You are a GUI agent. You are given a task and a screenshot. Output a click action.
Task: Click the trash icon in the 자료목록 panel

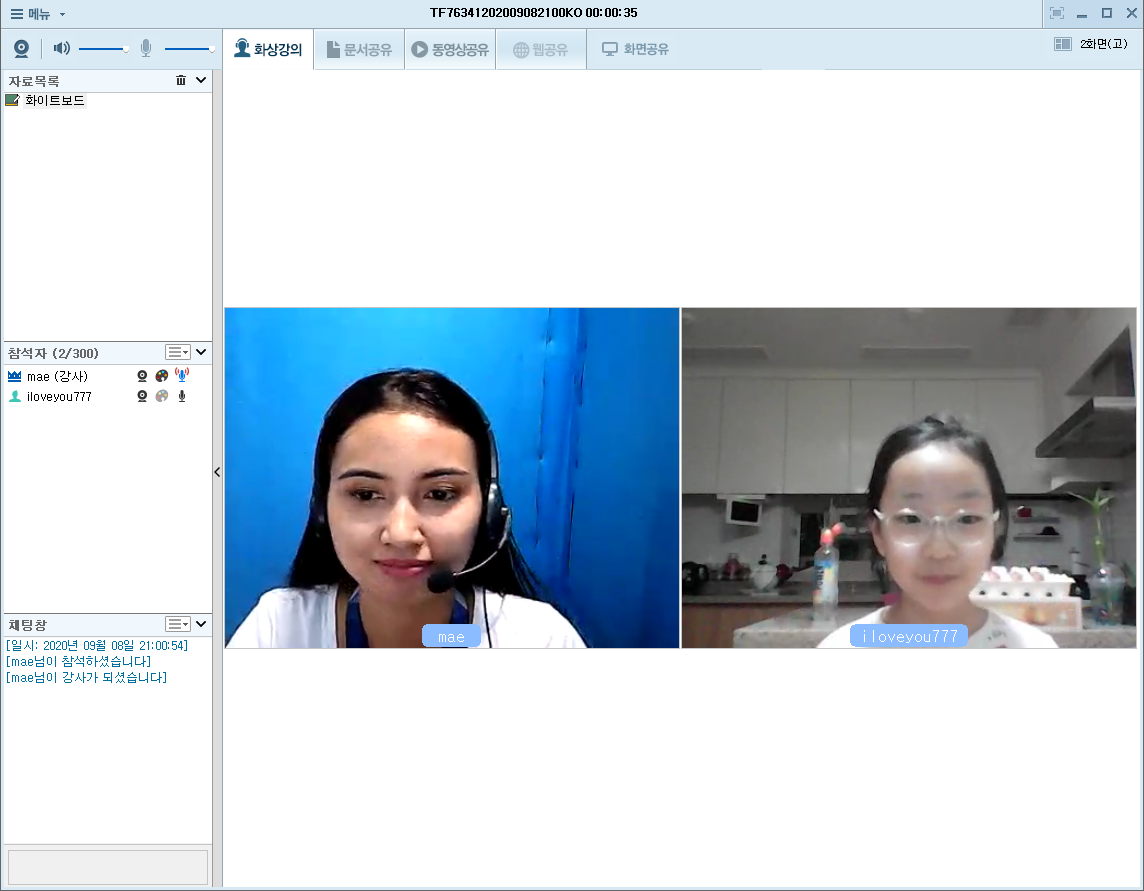(181, 81)
